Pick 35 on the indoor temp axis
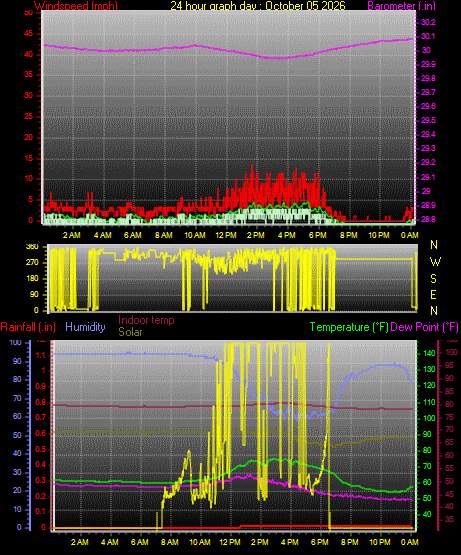461x555 pixels. pos(449,519)
